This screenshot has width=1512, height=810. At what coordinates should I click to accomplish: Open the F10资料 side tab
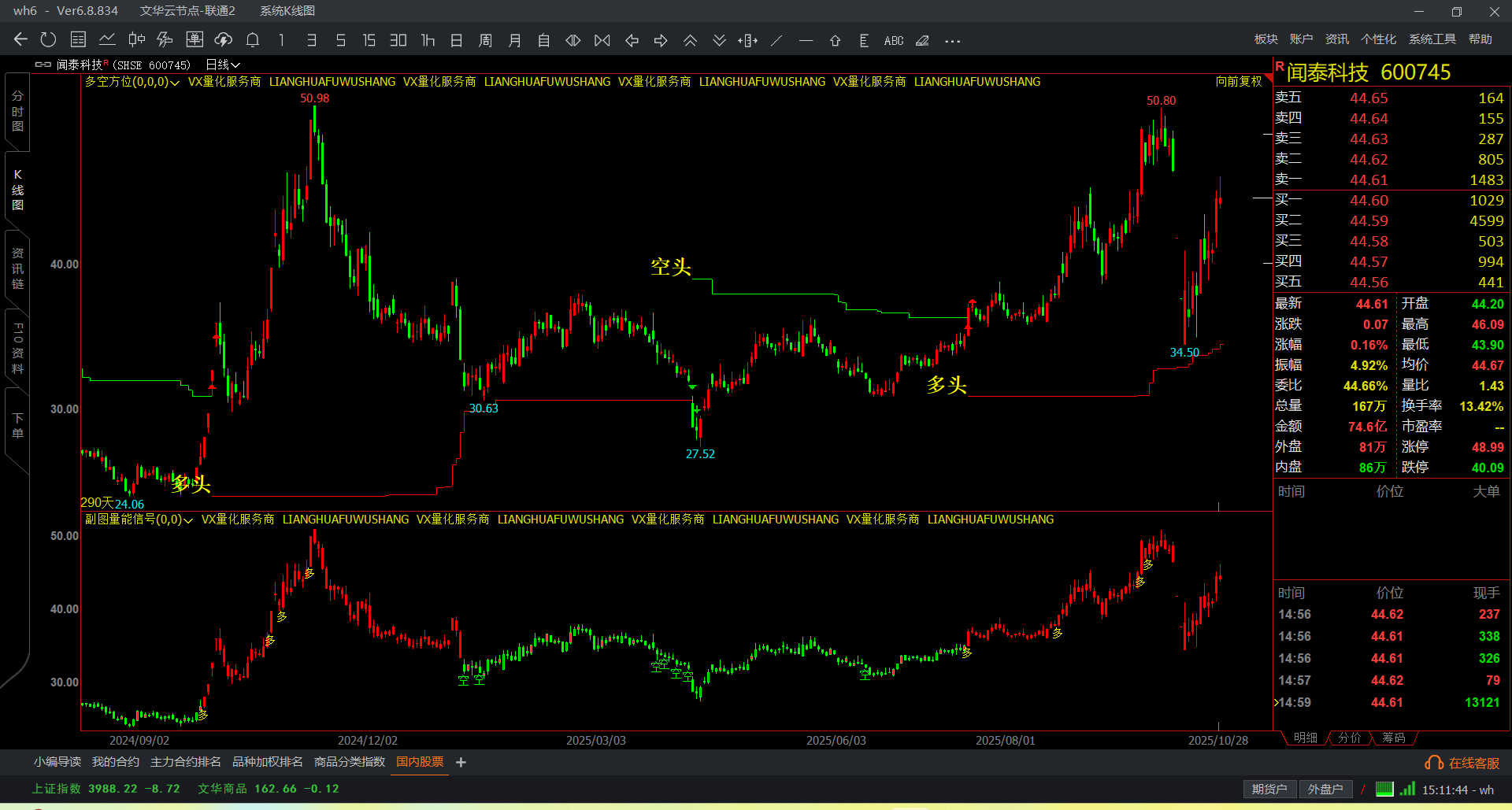[17, 348]
